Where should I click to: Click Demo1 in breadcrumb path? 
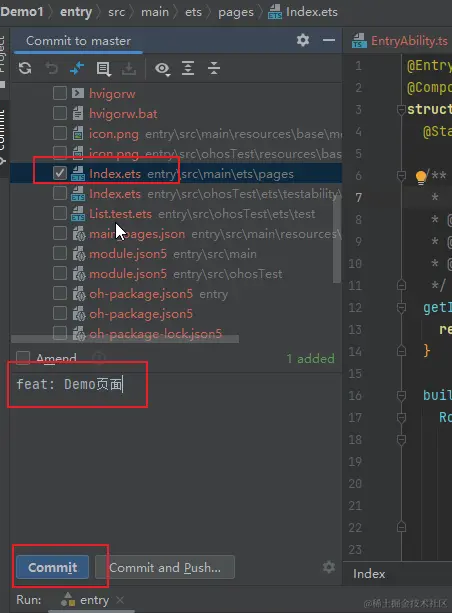(22, 12)
